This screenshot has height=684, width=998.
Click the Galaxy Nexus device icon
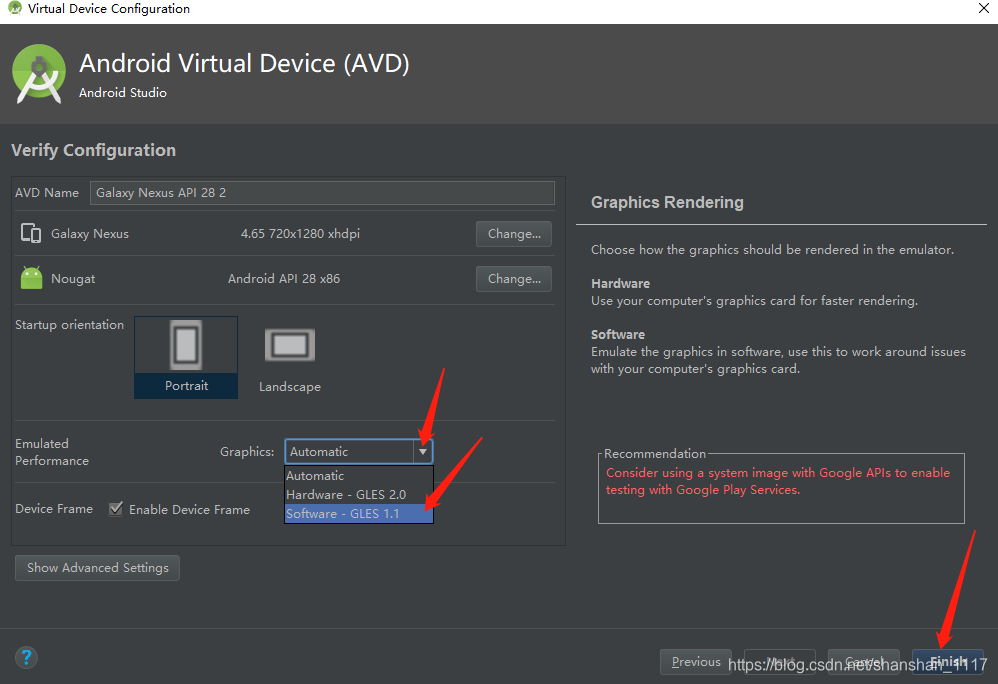tap(31, 234)
